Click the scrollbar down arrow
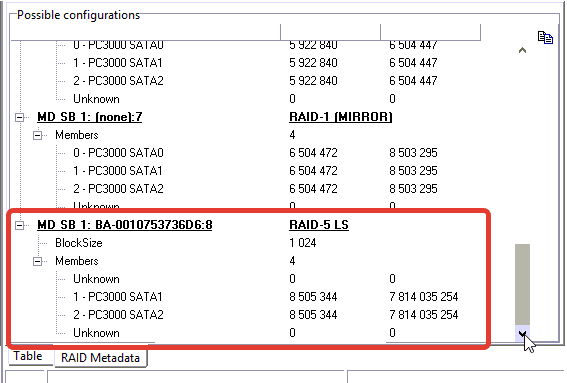 [x=522, y=333]
